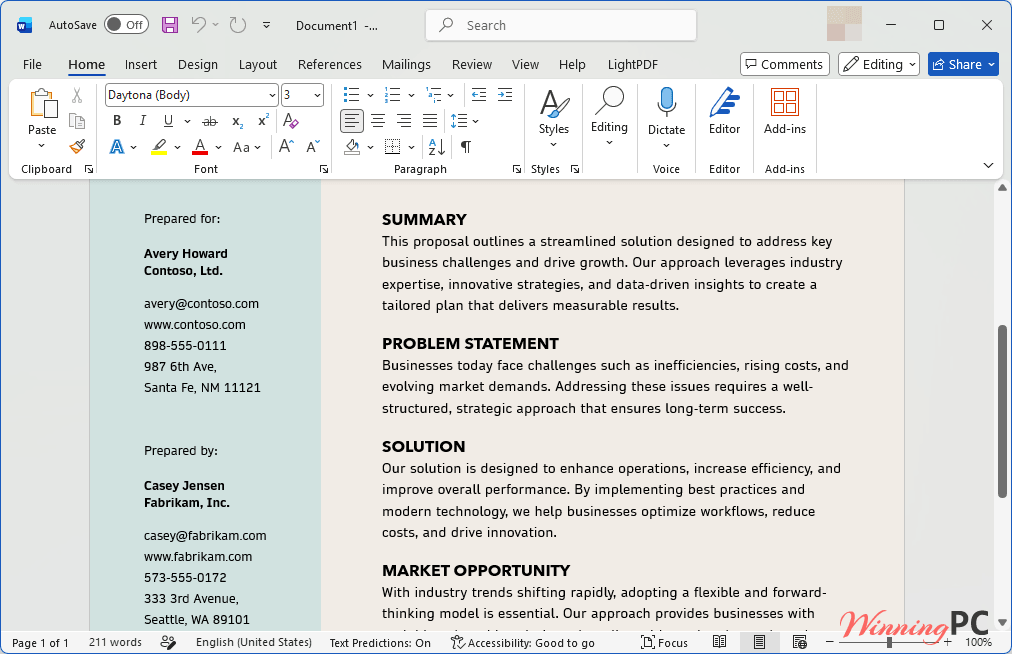1012x654 pixels.
Task: Click the zoom slider in status bar
Action: click(x=889, y=642)
